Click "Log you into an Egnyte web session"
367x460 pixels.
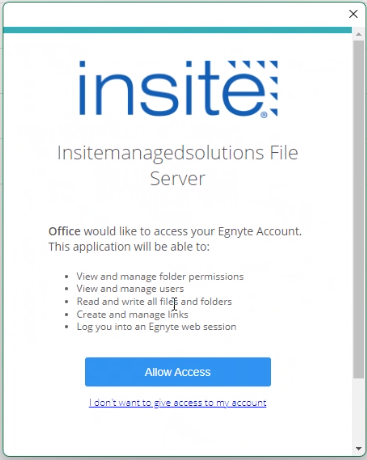[156, 327]
